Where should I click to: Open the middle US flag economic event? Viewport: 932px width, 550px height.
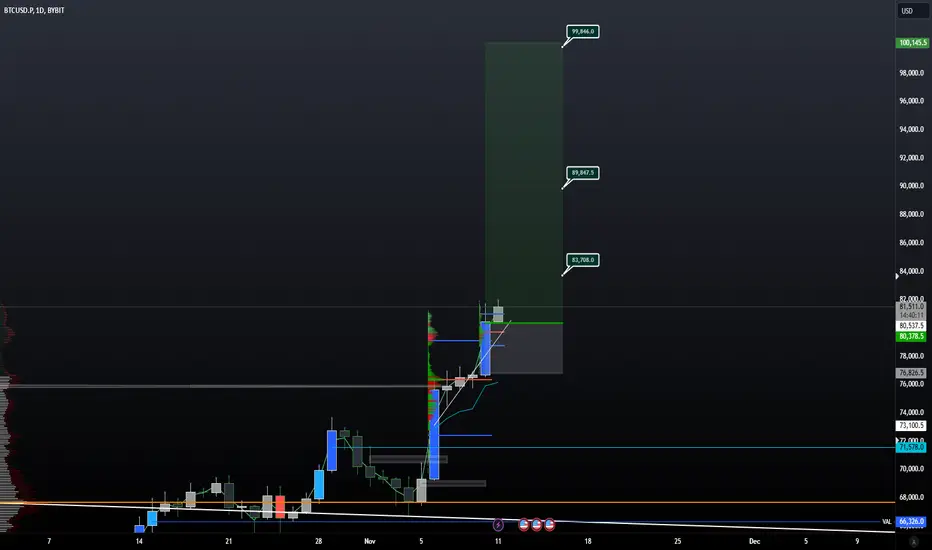537,525
